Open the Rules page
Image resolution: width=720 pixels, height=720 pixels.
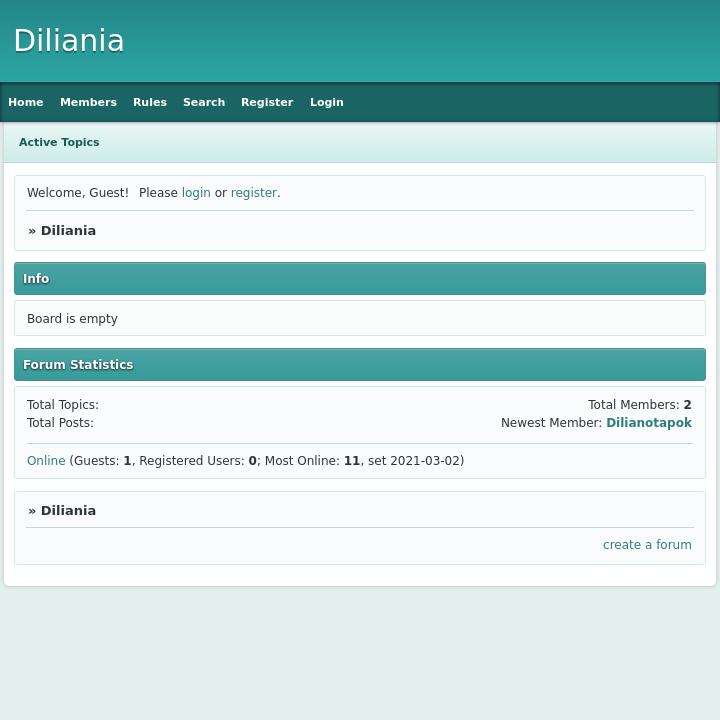click(150, 102)
